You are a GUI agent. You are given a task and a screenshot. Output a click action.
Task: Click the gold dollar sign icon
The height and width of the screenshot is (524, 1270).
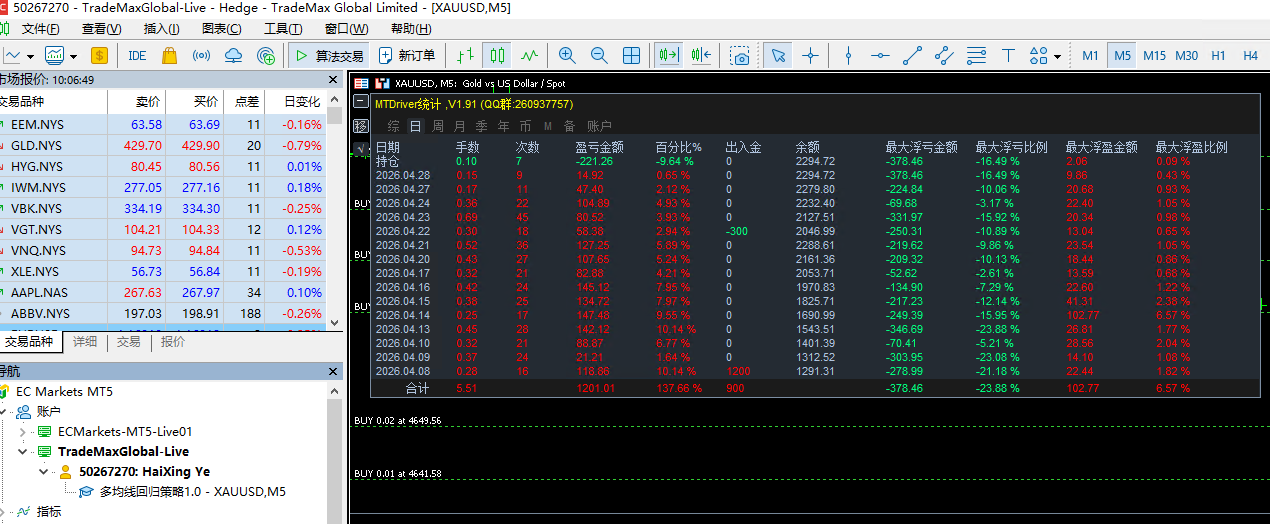click(99, 56)
